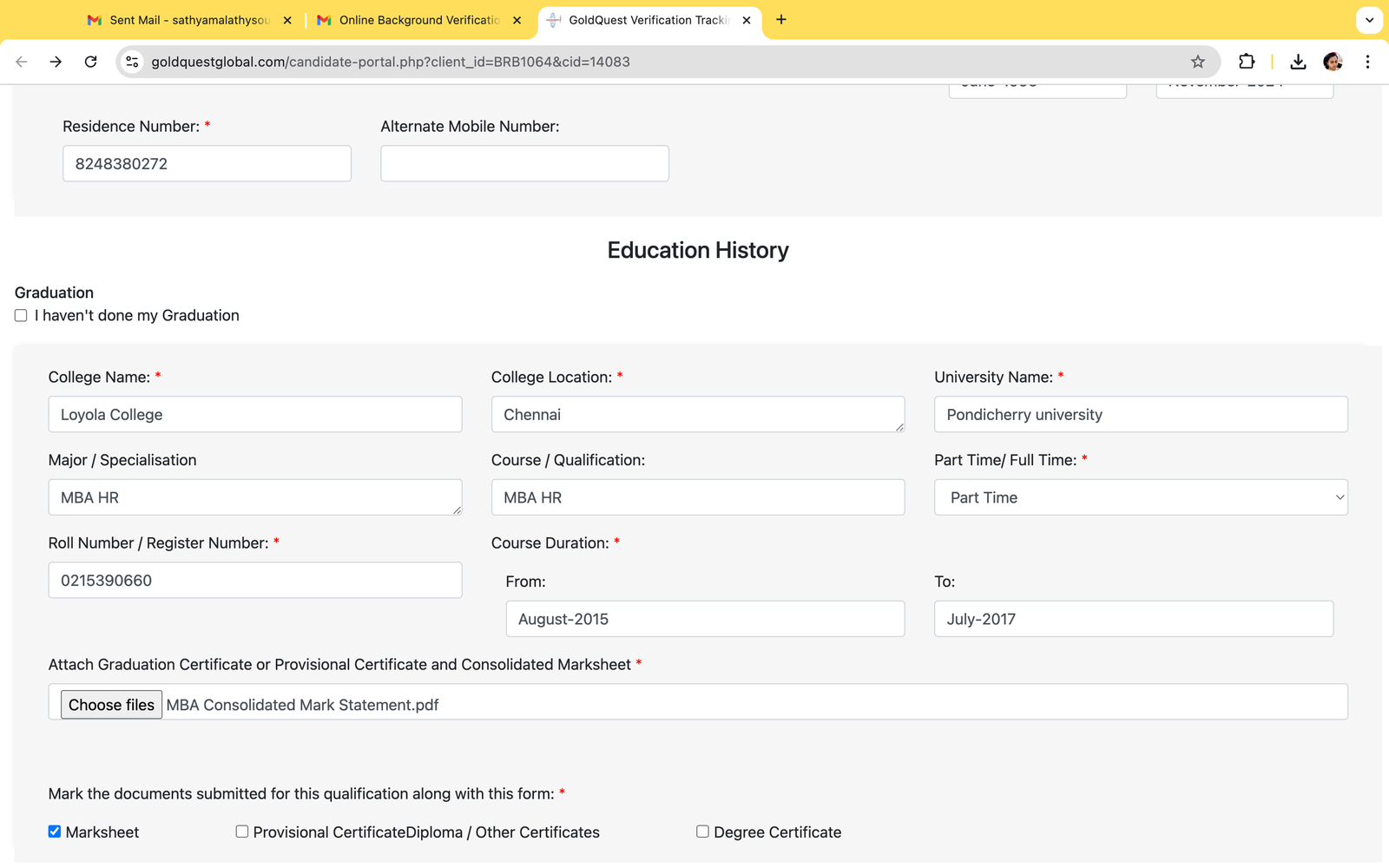
Task: Open the browser downloads icon
Action: 1298,62
